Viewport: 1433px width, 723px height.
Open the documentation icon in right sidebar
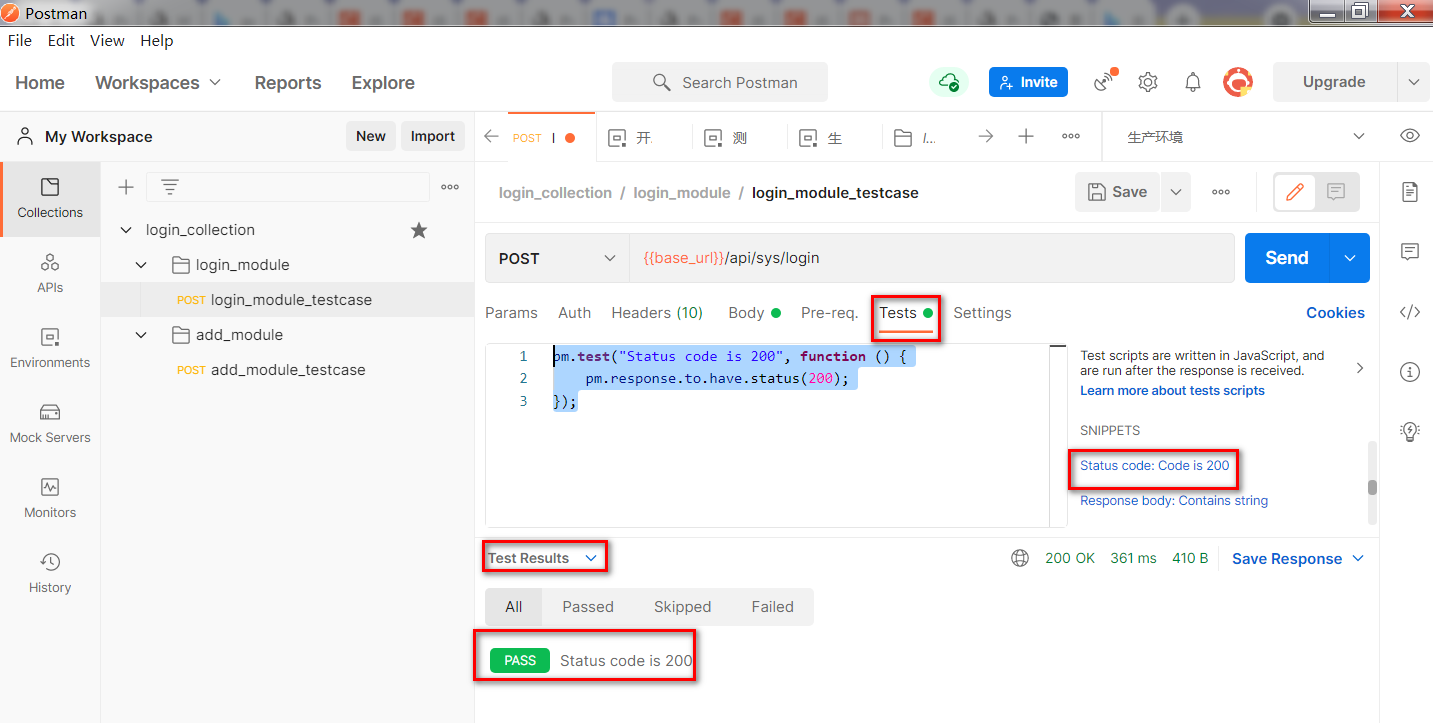[x=1410, y=192]
